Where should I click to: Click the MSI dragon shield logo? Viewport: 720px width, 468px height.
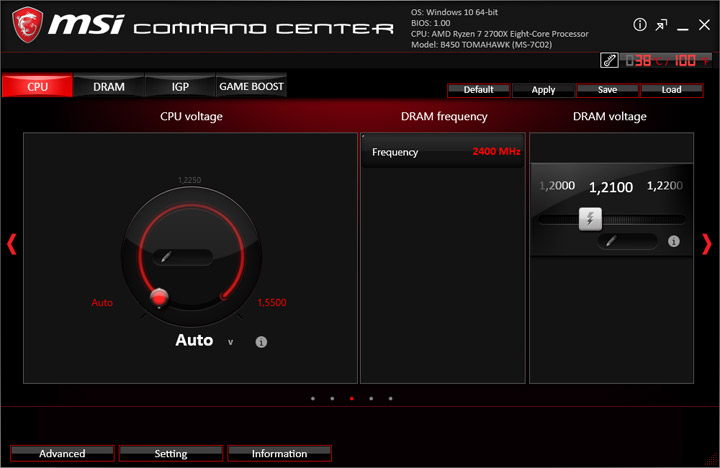[x=28, y=25]
